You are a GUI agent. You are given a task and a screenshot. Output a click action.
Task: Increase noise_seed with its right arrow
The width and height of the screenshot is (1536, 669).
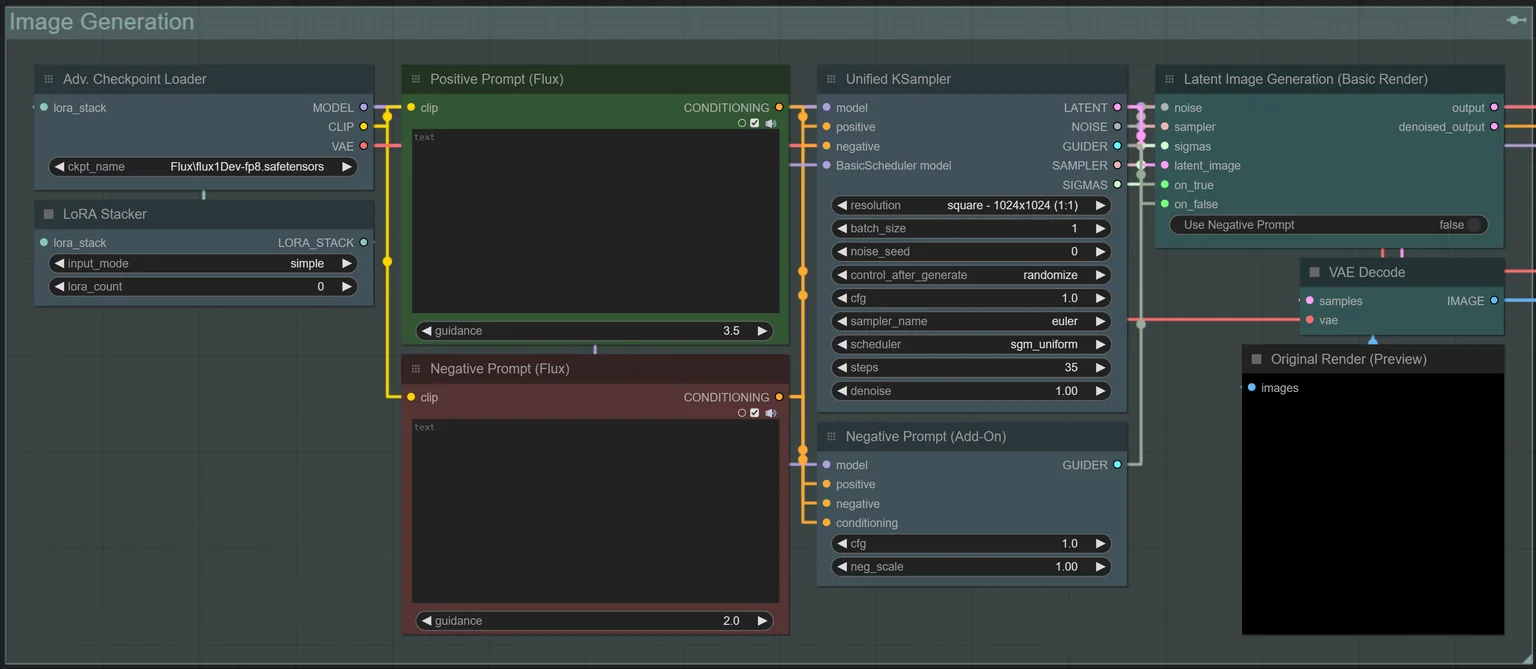(x=1100, y=252)
